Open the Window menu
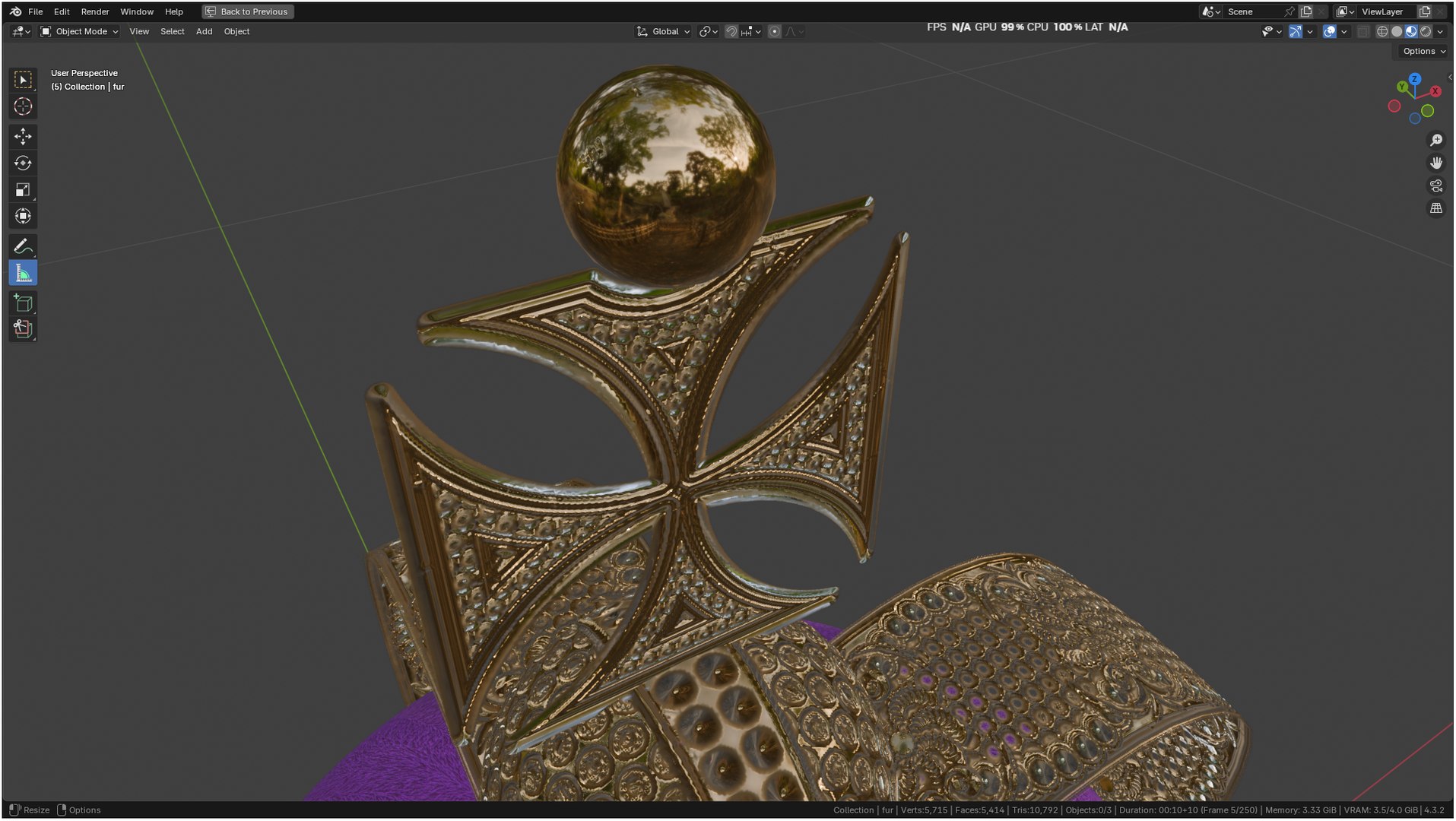Screen dimensions: 1456x821 click(137, 11)
